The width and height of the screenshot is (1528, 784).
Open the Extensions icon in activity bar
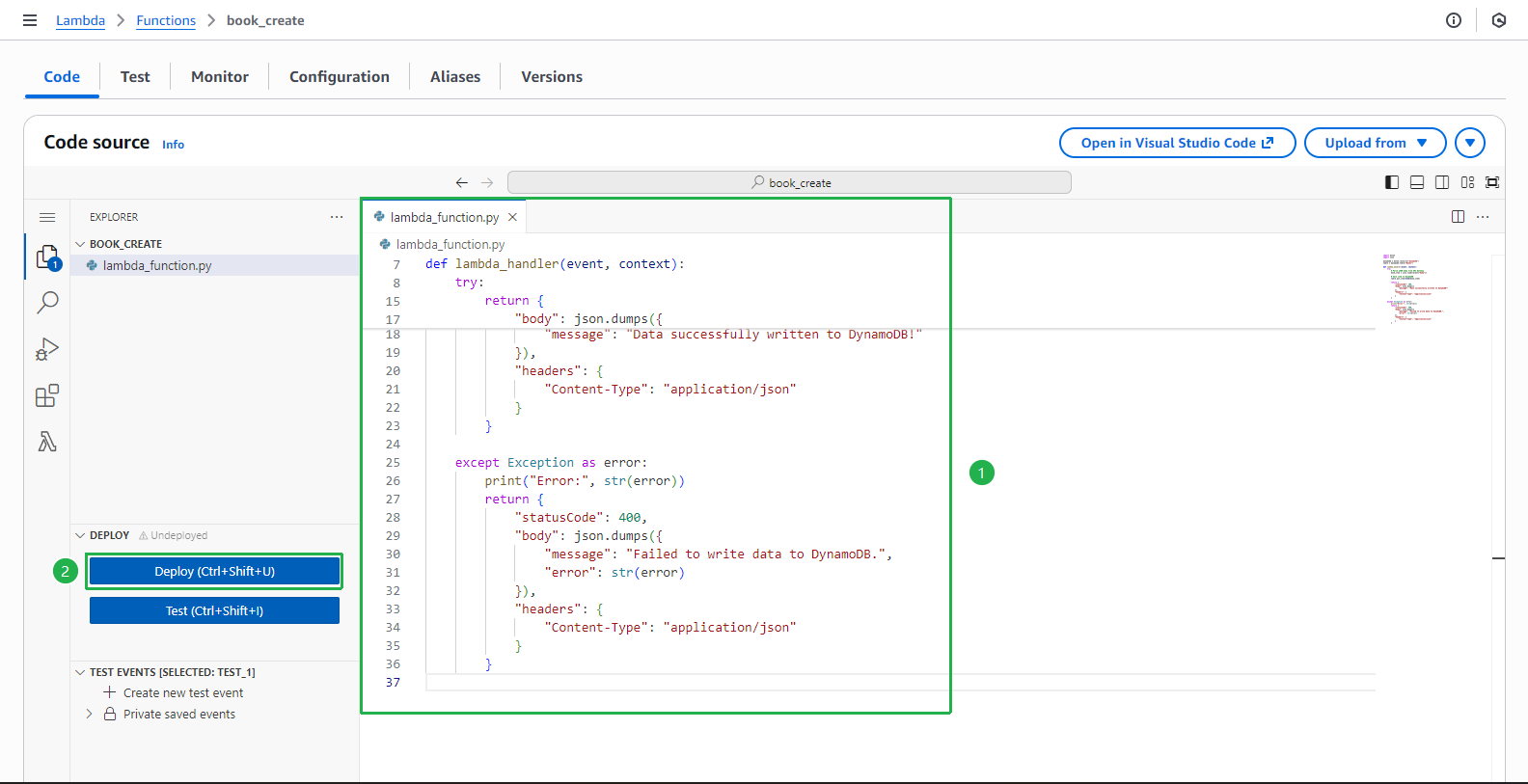tap(47, 395)
